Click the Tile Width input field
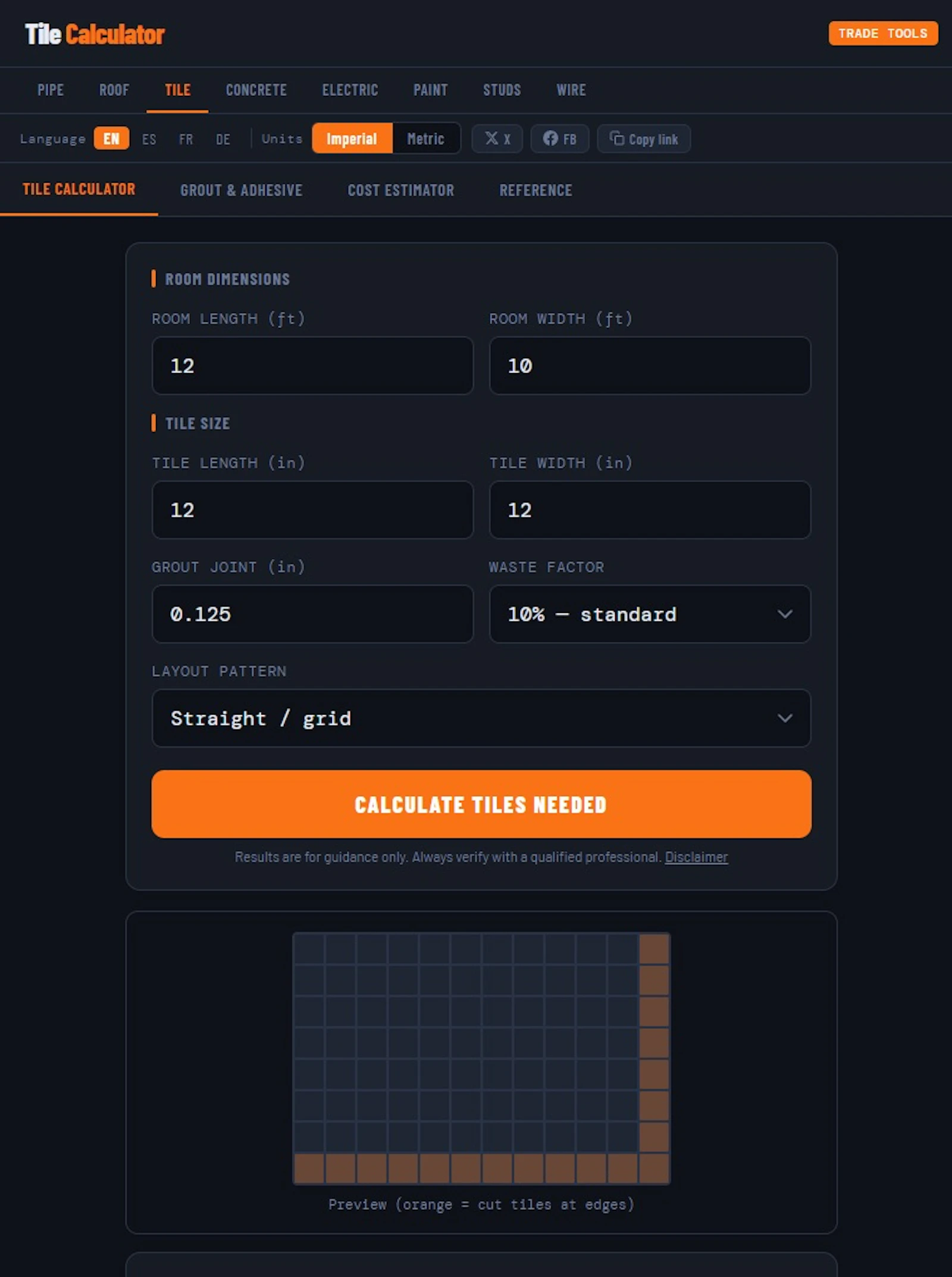Viewport: 952px width, 1277px height. tap(650, 510)
